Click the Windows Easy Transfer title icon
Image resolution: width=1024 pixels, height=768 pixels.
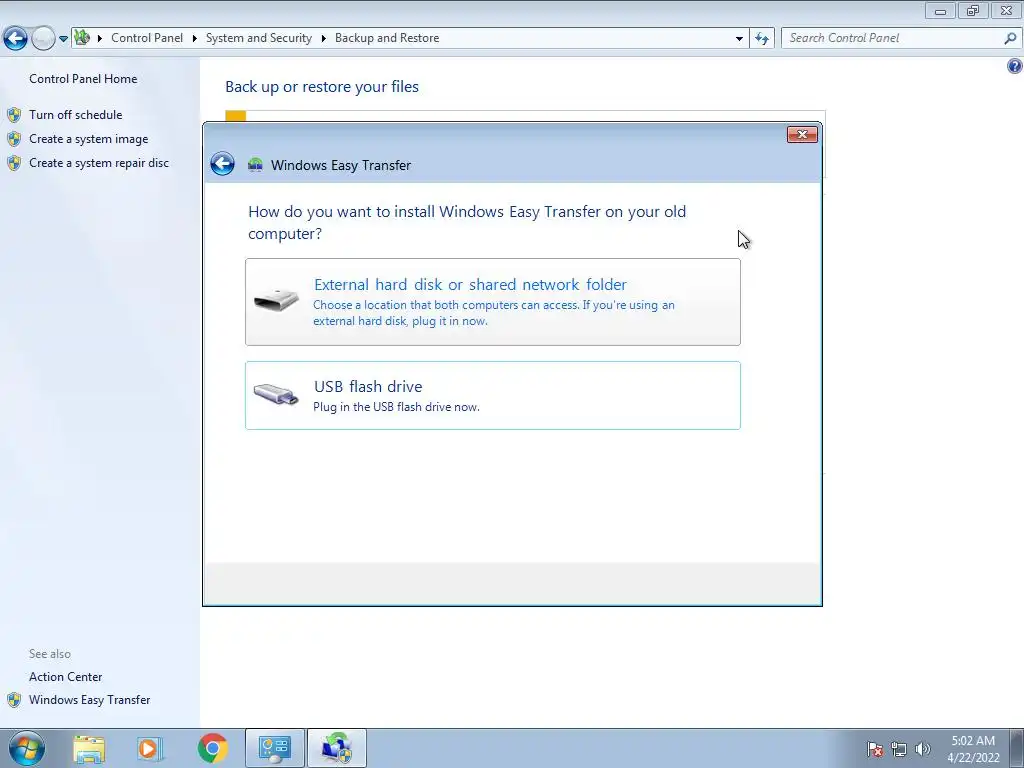point(255,165)
